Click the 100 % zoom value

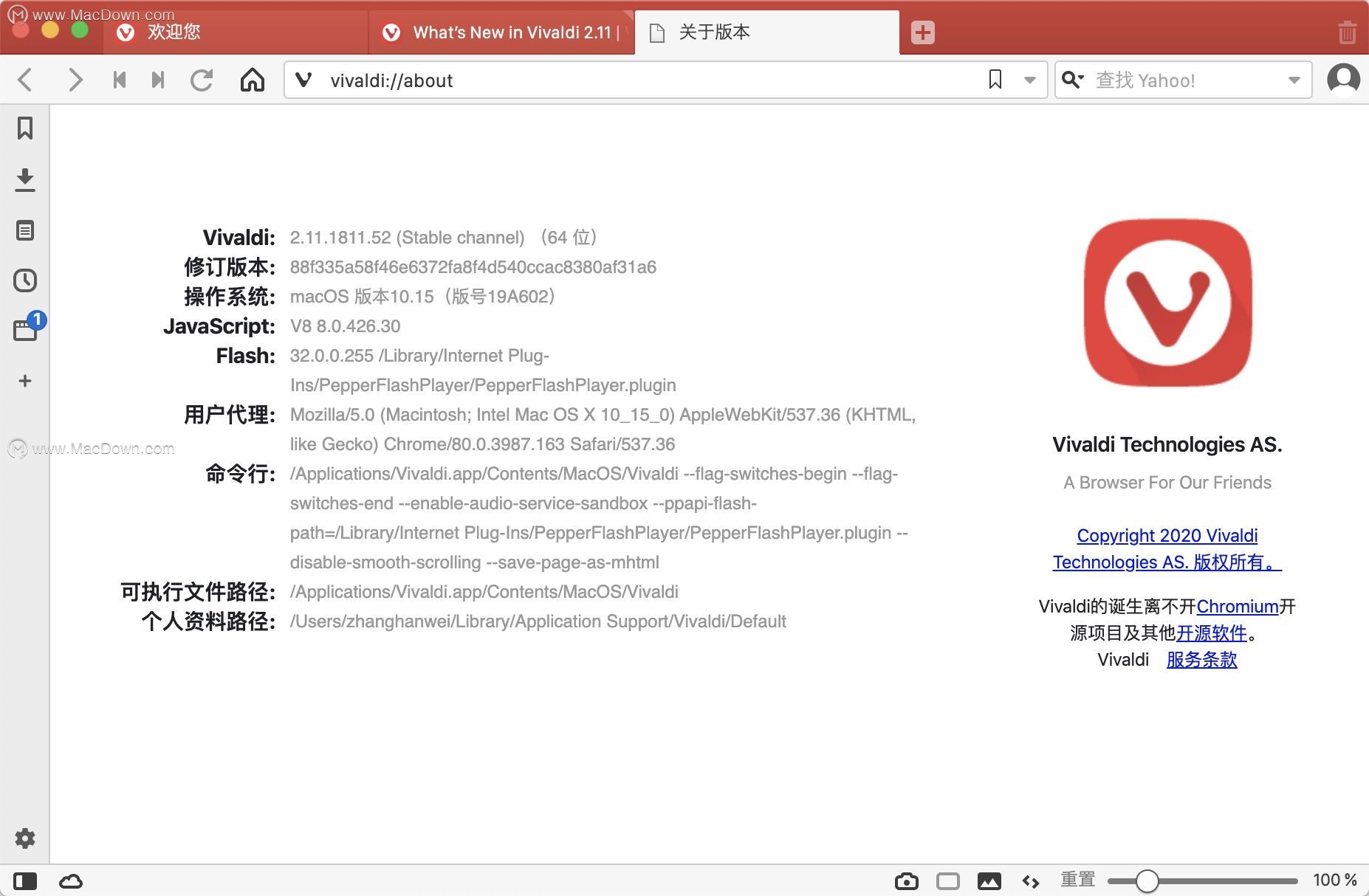[1334, 880]
